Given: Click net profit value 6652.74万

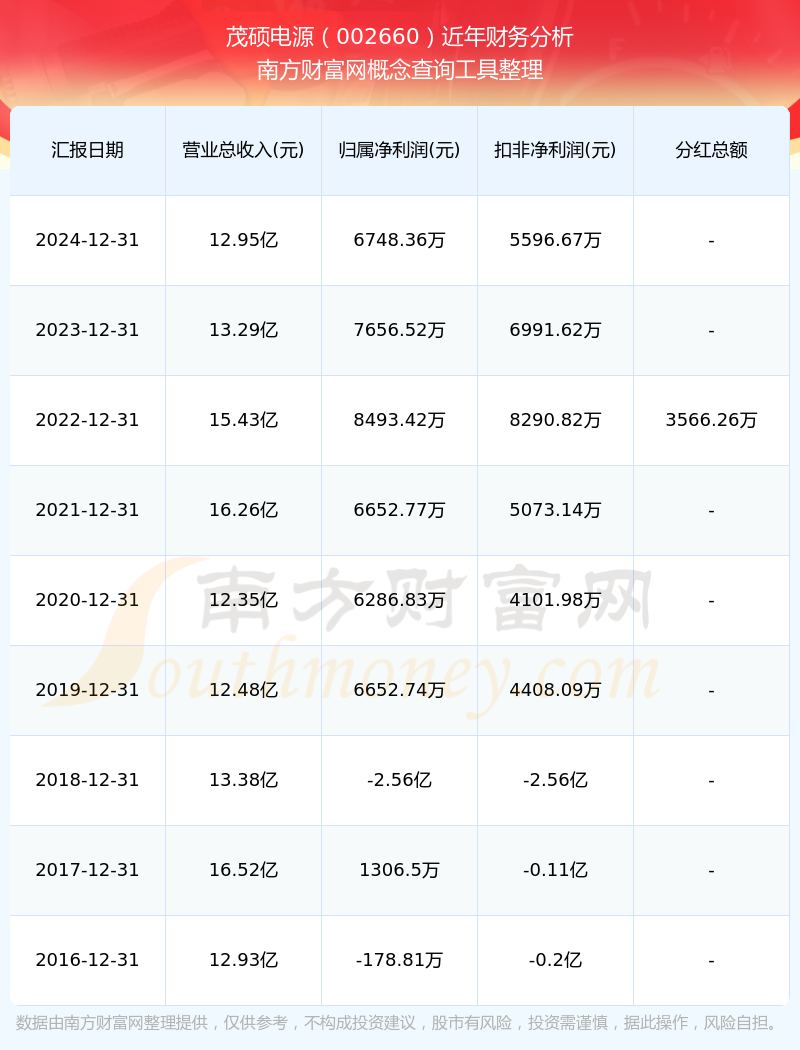Looking at the screenshot, I should [x=400, y=690].
